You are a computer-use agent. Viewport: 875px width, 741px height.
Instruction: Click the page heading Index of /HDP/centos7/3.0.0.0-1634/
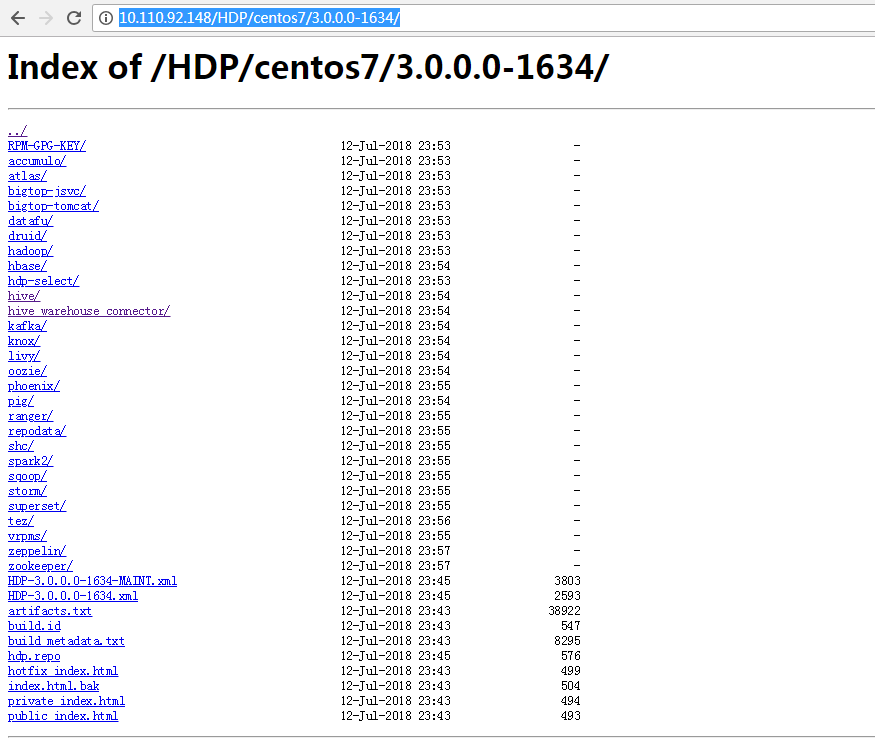pyautogui.click(x=308, y=68)
